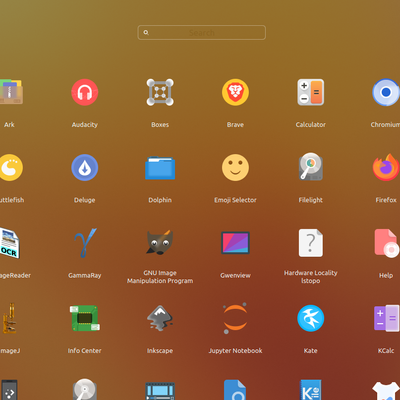Open the Info Center app
Screen dimensions: 400x400
coord(85,318)
